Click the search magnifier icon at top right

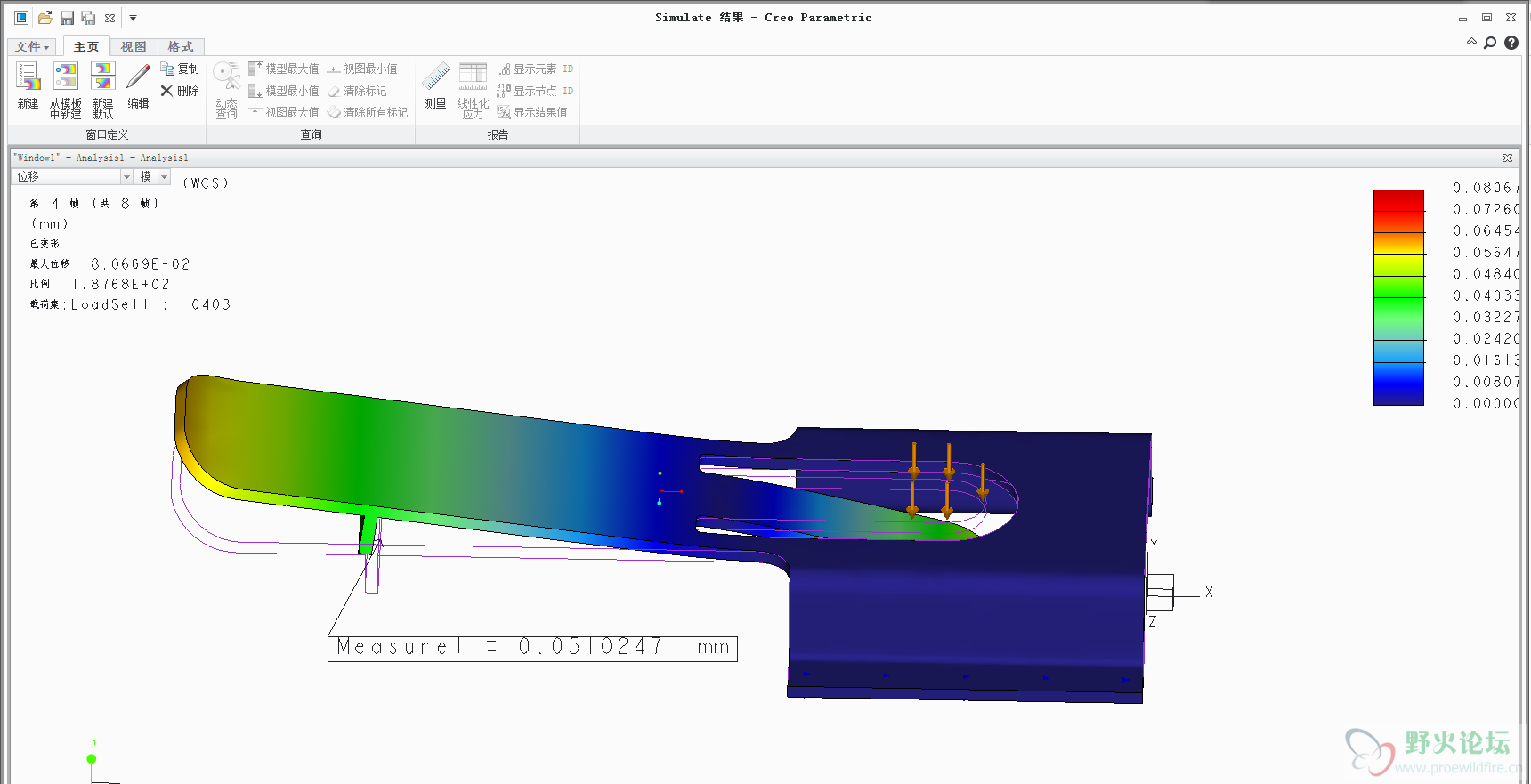pos(1490,43)
